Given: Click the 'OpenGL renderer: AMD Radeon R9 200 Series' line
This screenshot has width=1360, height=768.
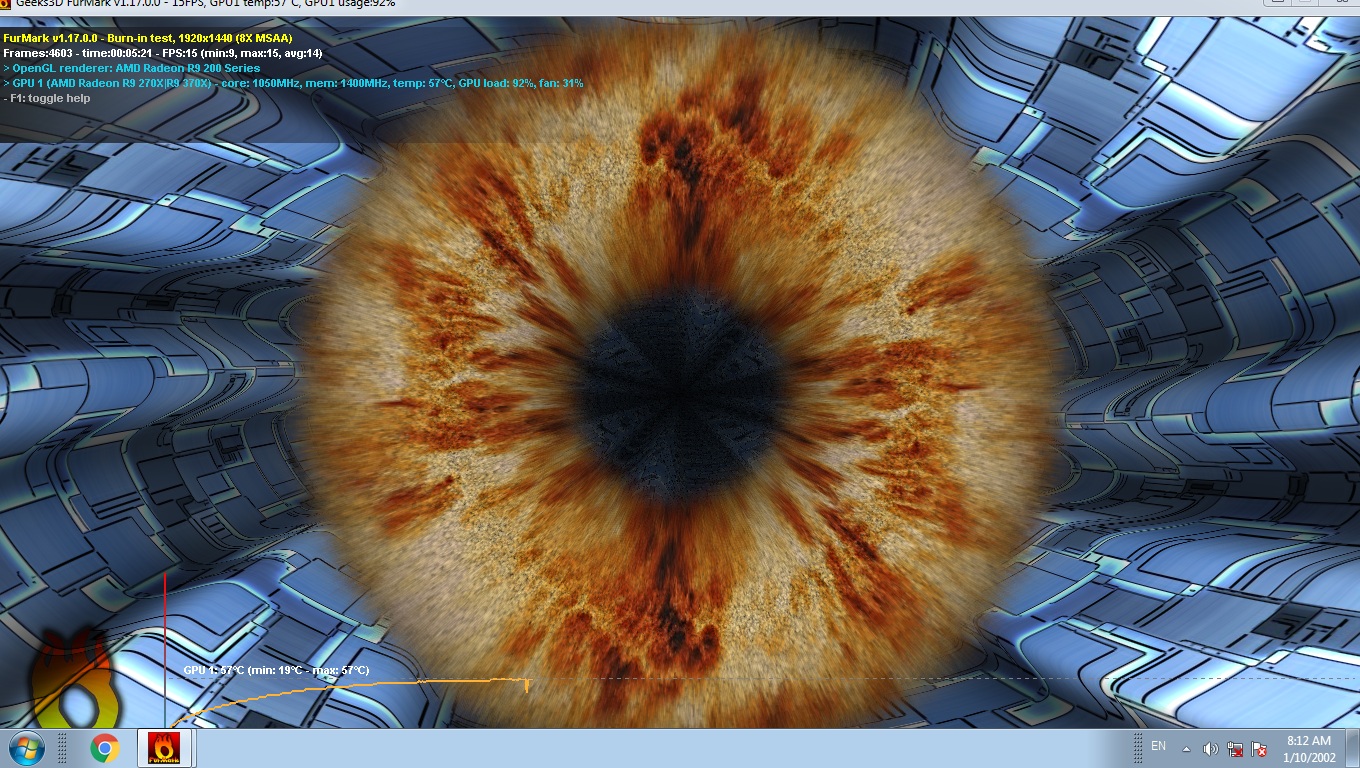Looking at the screenshot, I should tap(132, 68).
